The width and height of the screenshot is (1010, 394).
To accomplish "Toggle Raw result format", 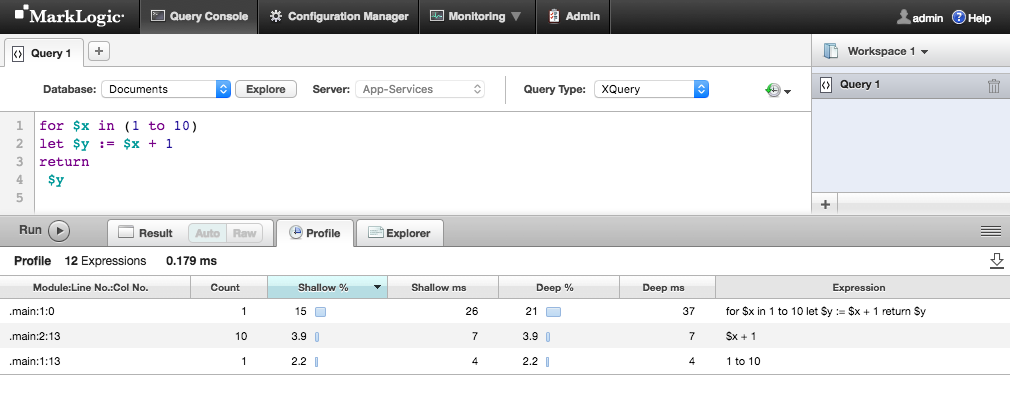I will [x=244, y=233].
